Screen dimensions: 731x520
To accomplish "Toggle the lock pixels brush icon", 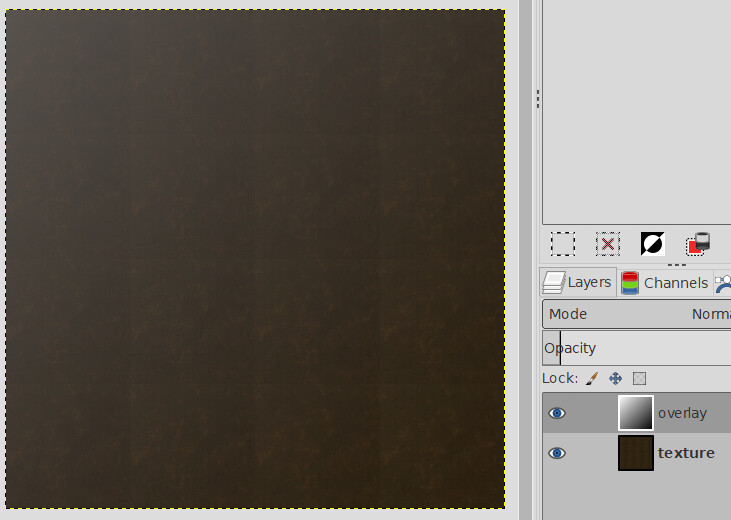I will pos(591,379).
